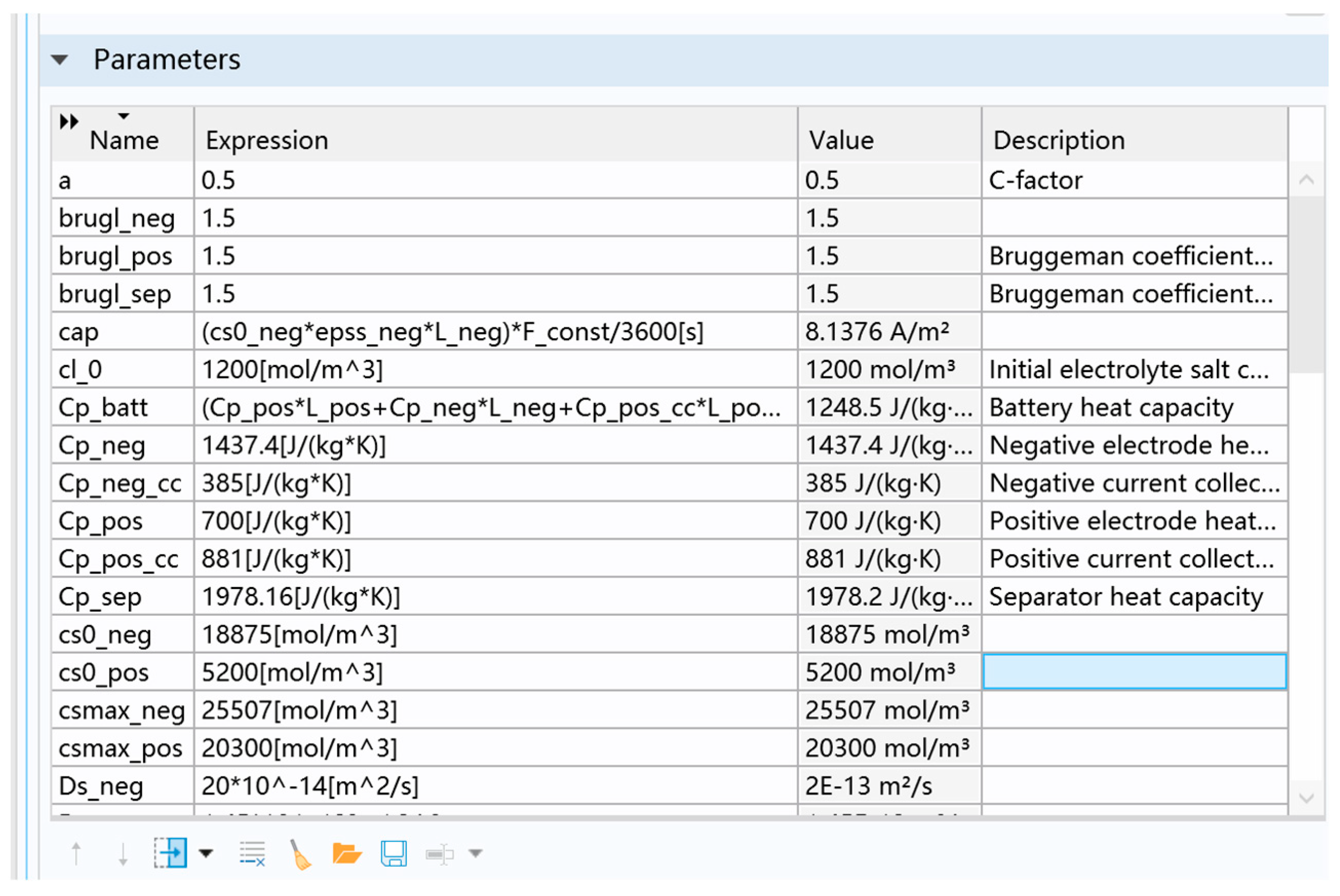1340x896 pixels.
Task: Click the Load from File folder icon
Action: [x=346, y=853]
